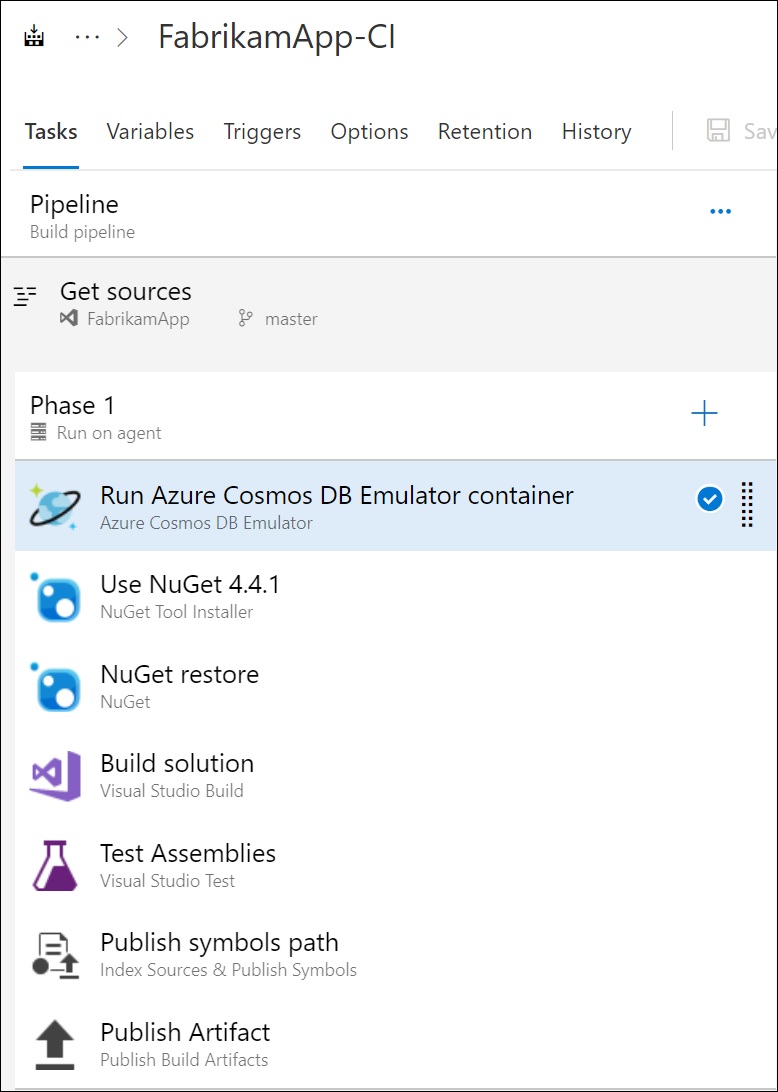The image size is (778, 1092).
Task: Click the build pipeline icon in breadcrumb
Action: (36, 38)
